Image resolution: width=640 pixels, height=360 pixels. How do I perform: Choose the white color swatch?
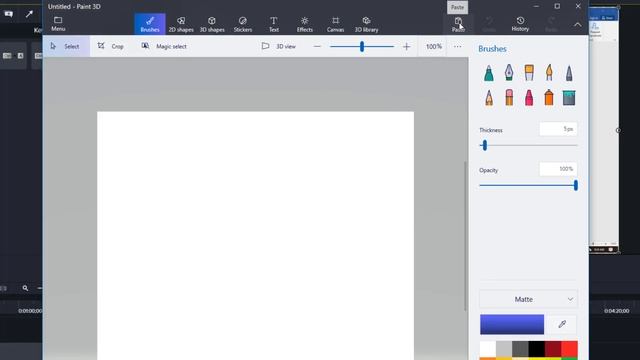pyautogui.click(x=488, y=349)
